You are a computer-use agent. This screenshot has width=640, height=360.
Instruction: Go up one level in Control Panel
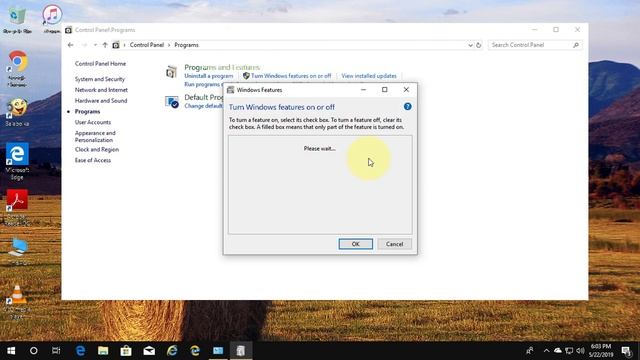pyautogui.click(x=105, y=45)
